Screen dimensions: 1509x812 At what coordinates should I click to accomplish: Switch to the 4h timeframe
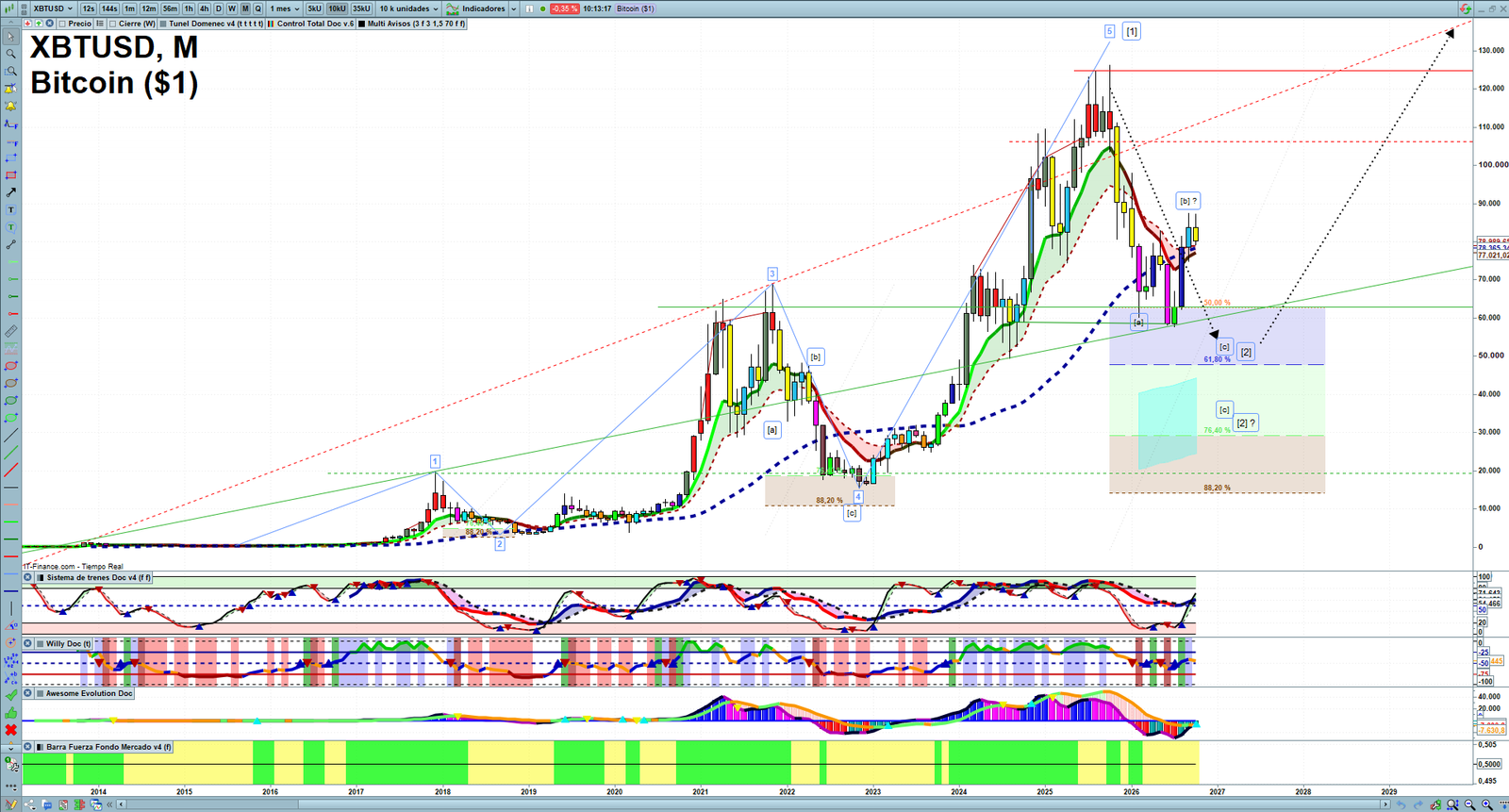coord(204,8)
